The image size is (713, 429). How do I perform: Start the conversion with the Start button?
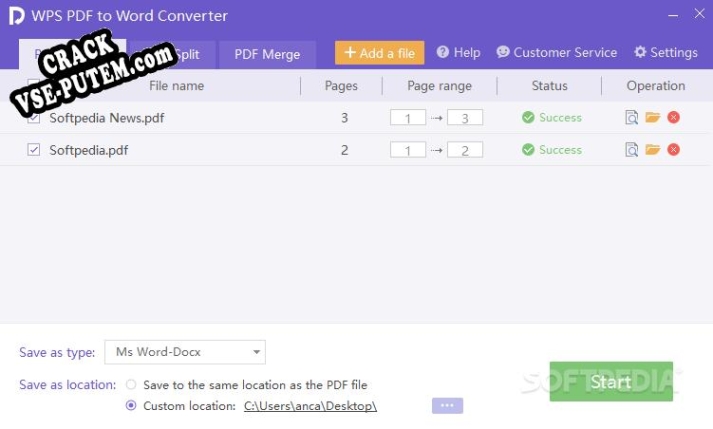coord(611,381)
